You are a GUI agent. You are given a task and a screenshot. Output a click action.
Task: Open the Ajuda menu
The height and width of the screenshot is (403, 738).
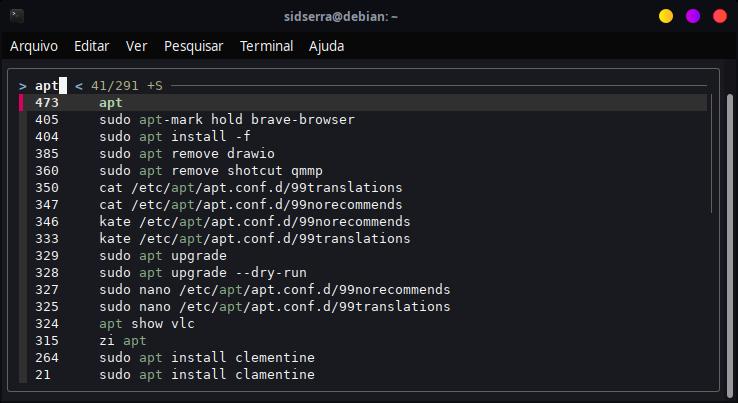[x=326, y=46]
